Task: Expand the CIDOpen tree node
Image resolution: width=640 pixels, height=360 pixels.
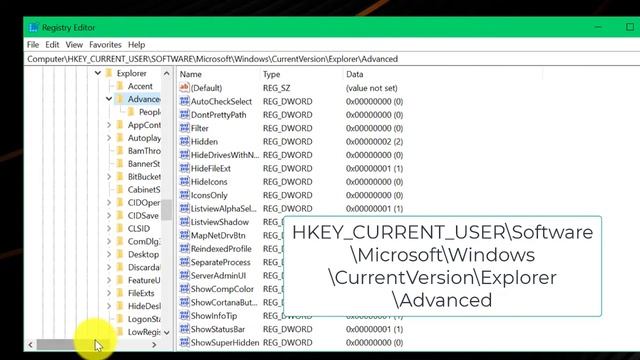Action: [x=109, y=202]
